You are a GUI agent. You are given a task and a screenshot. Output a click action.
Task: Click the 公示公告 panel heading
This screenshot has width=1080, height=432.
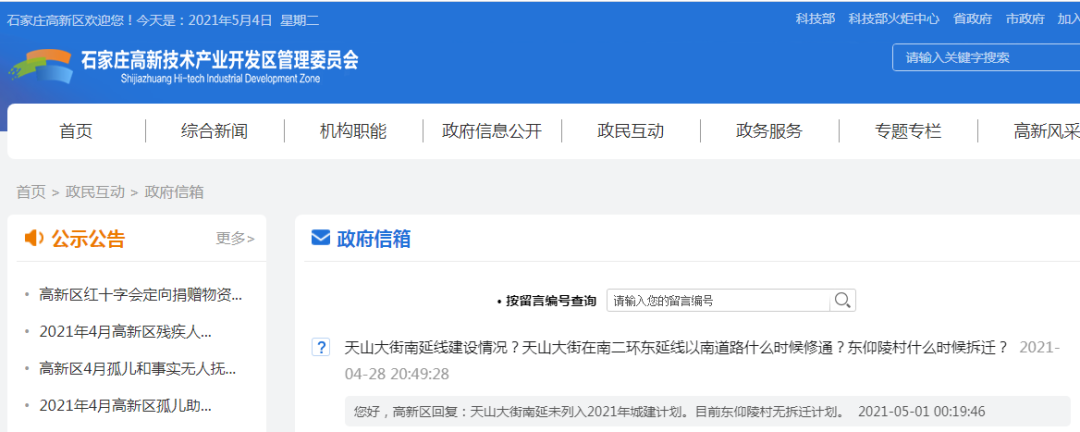tap(88, 238)
